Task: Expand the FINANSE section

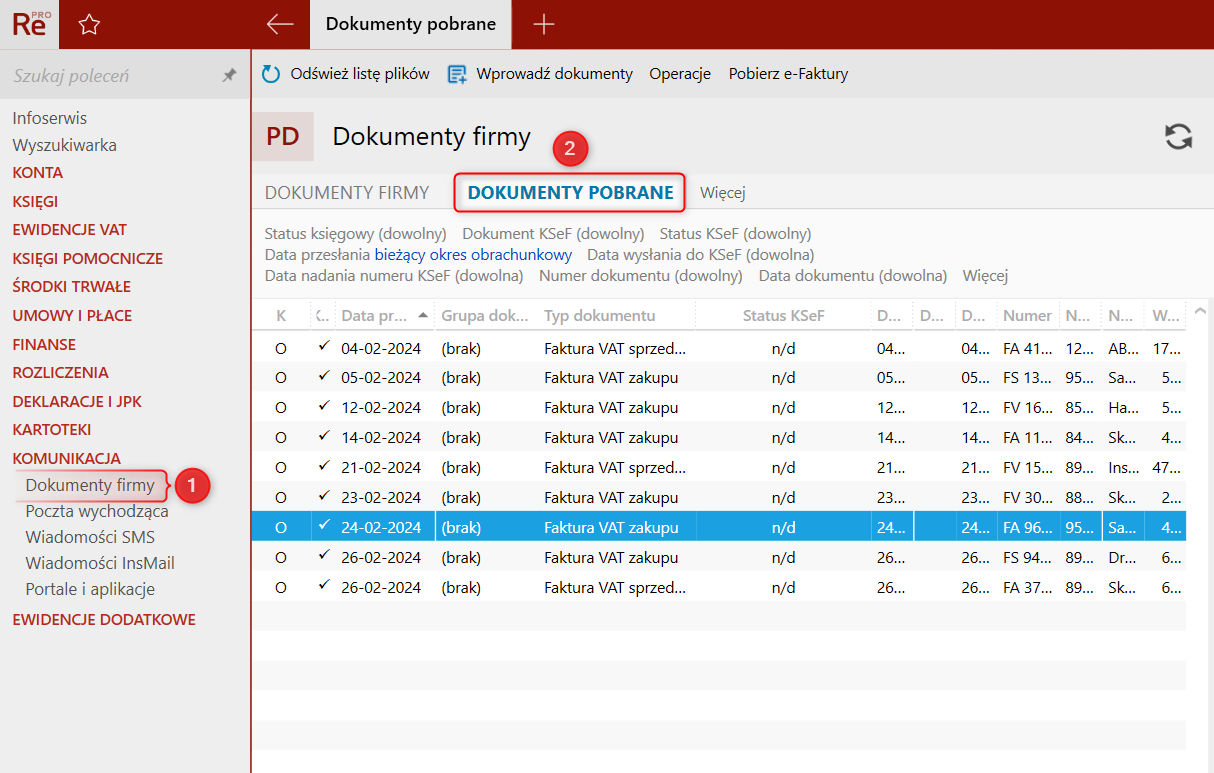Action: 44,344
